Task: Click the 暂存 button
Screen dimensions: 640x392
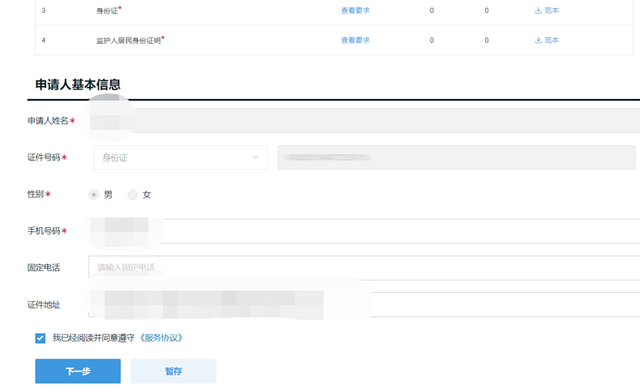Action: click(x=173, y=371)
